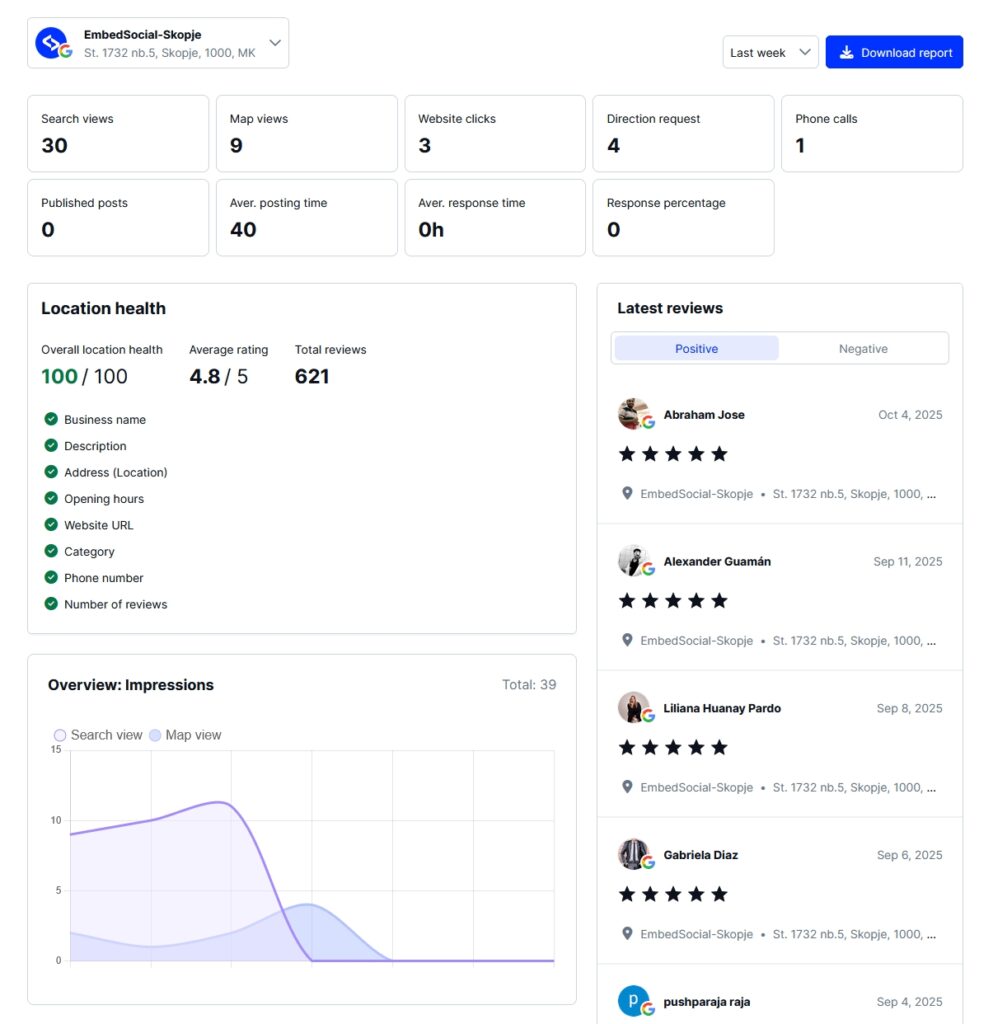Click pushparaja raja's profile avatar
Screen dimensions: 993x1024
[634, 1001]
